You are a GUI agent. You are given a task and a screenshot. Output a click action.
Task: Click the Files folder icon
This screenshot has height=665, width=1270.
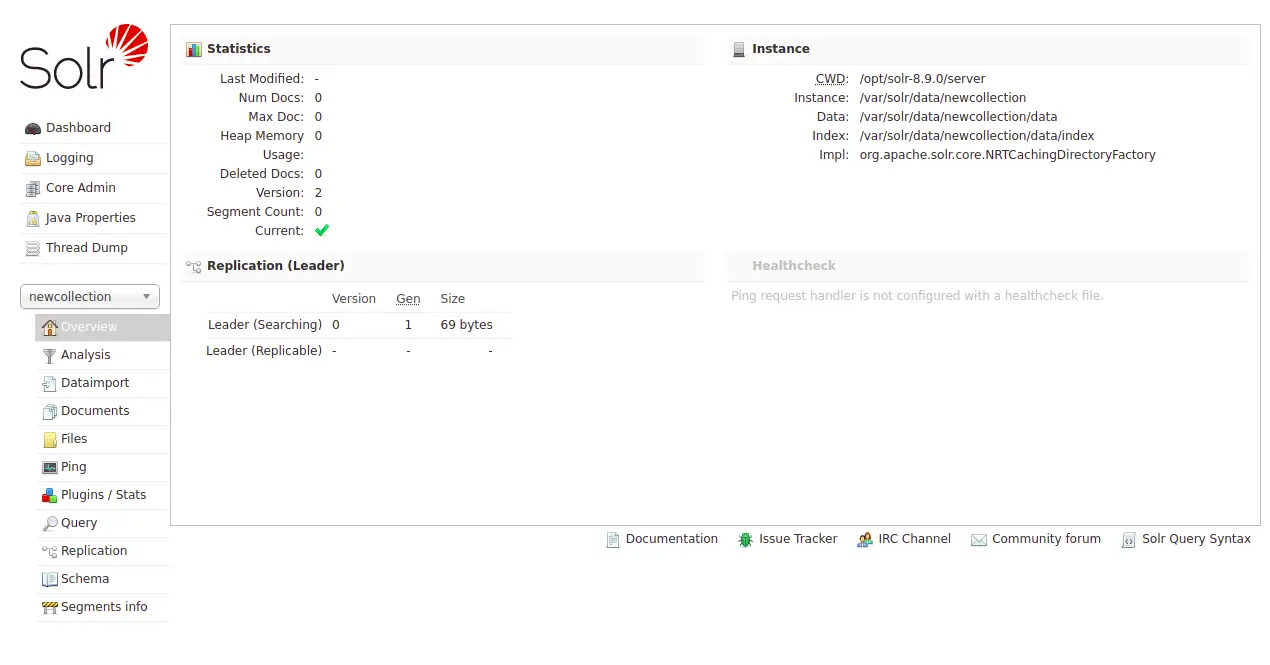(x=50, y=439)
